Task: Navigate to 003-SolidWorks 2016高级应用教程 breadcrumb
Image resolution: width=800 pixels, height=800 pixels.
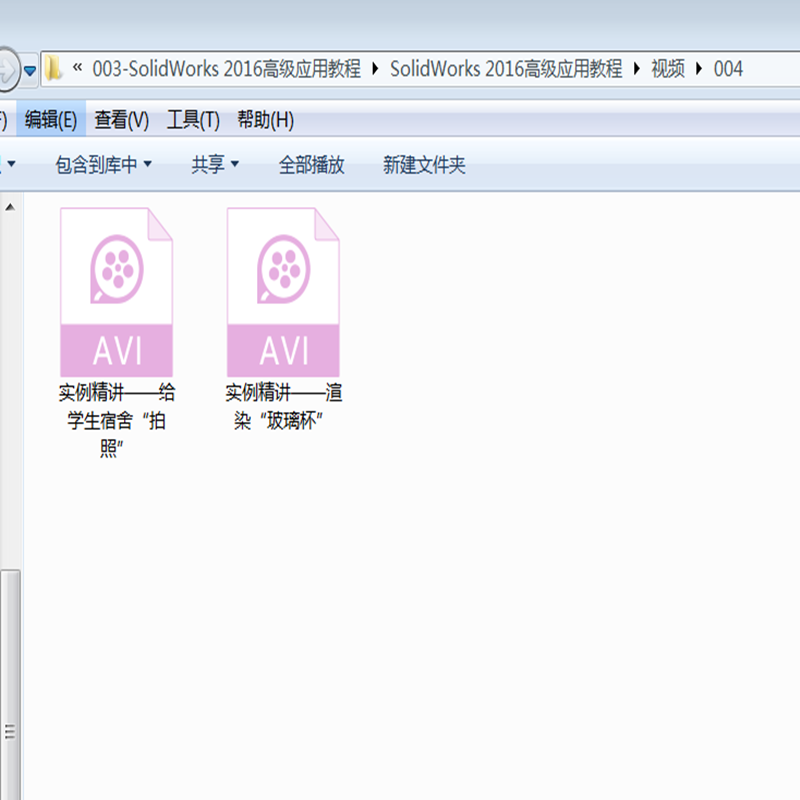Action: (227, 69)
